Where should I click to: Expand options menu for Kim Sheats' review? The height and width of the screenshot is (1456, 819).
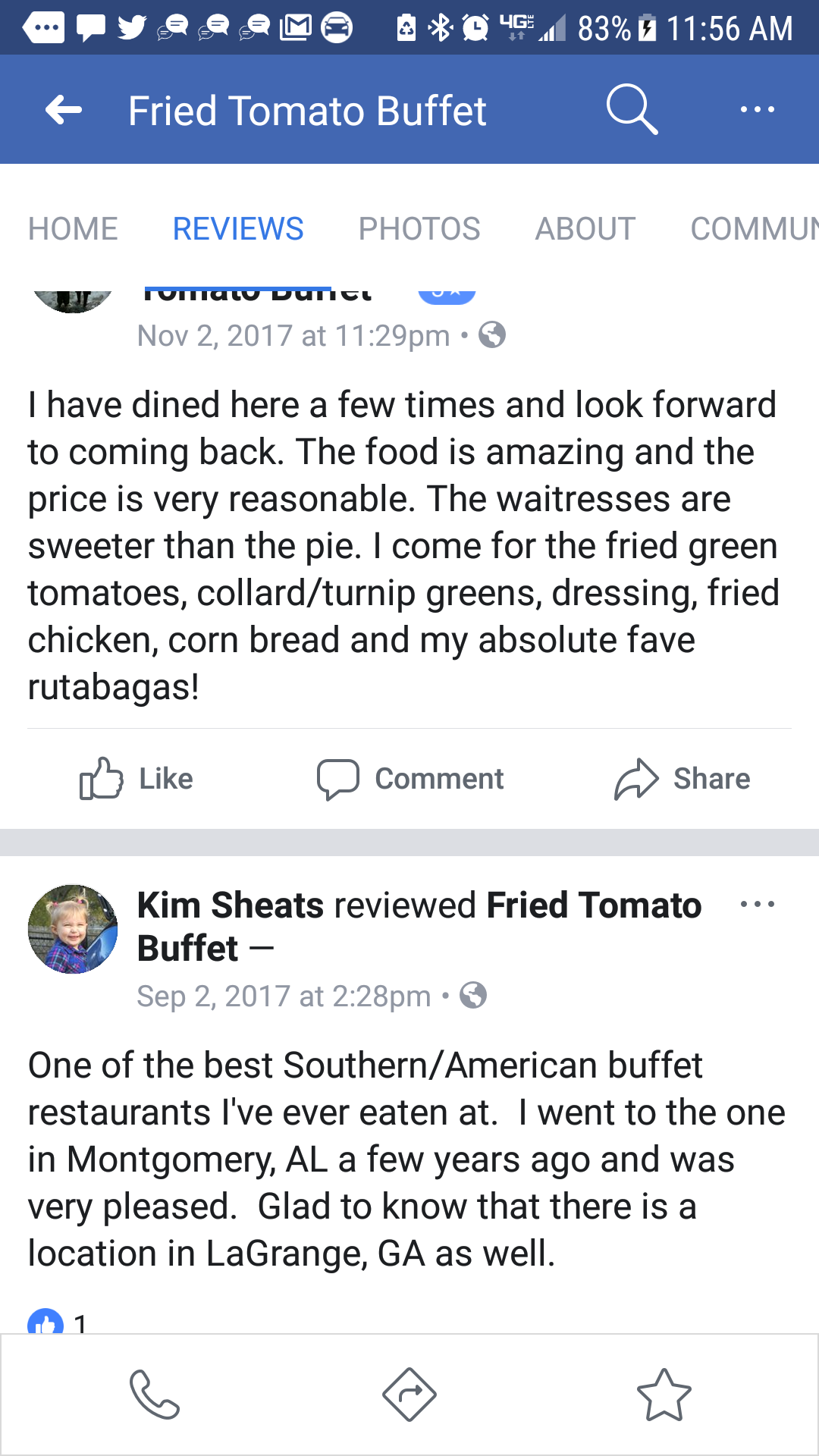[757, 904]
